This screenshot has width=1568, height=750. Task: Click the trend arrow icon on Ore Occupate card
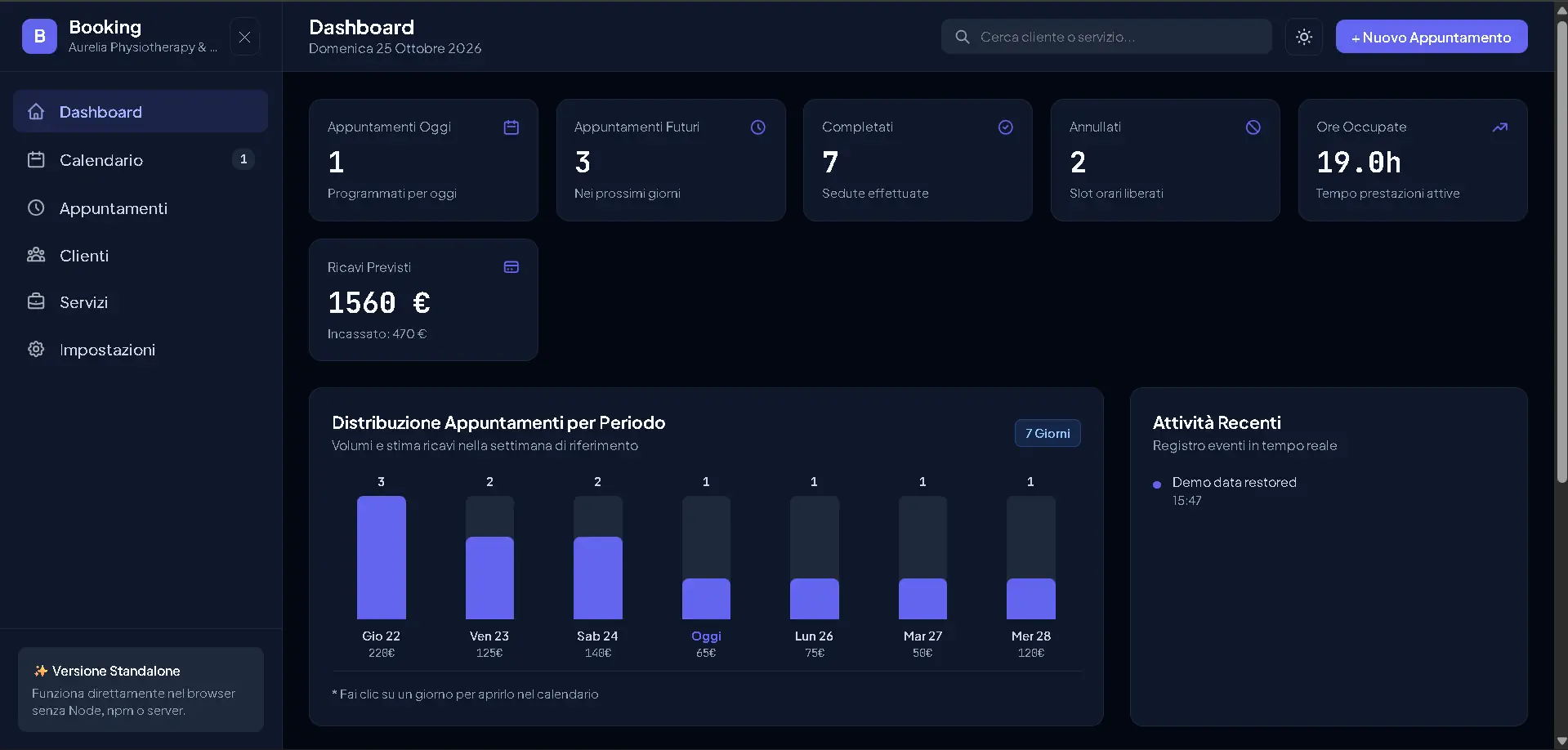(1500, 127)
